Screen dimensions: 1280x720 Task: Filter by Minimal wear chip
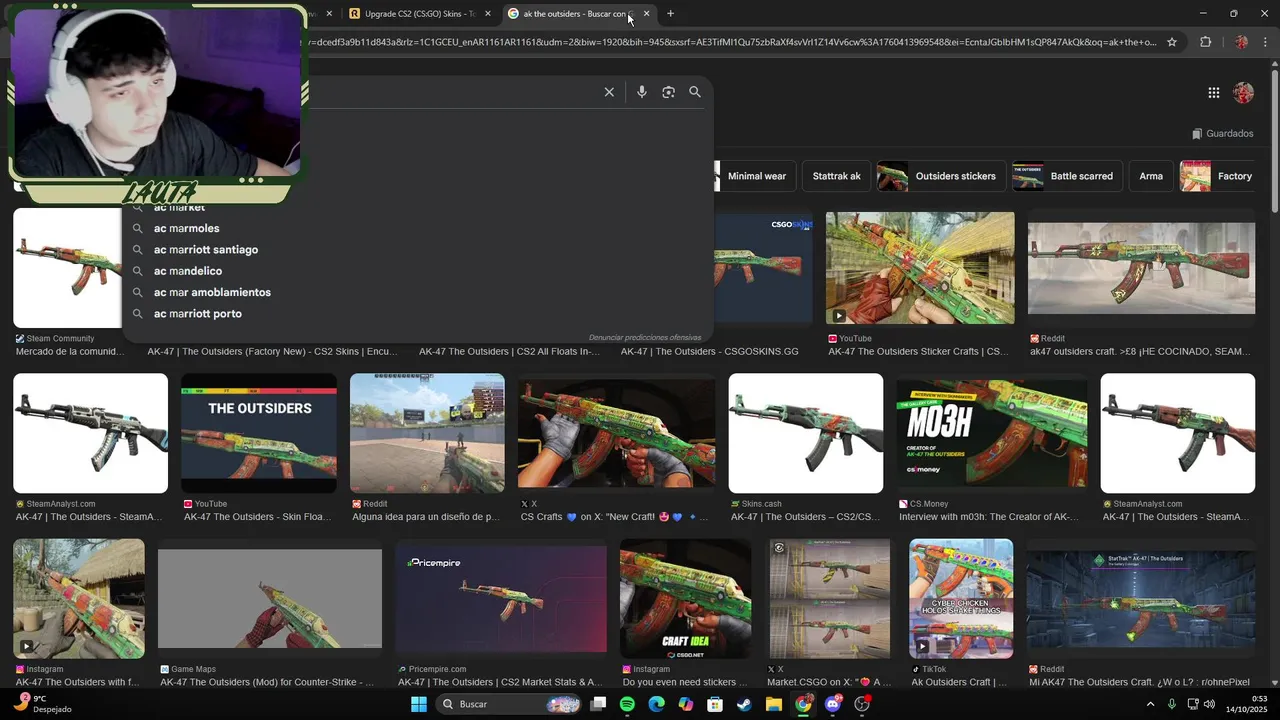757,176
